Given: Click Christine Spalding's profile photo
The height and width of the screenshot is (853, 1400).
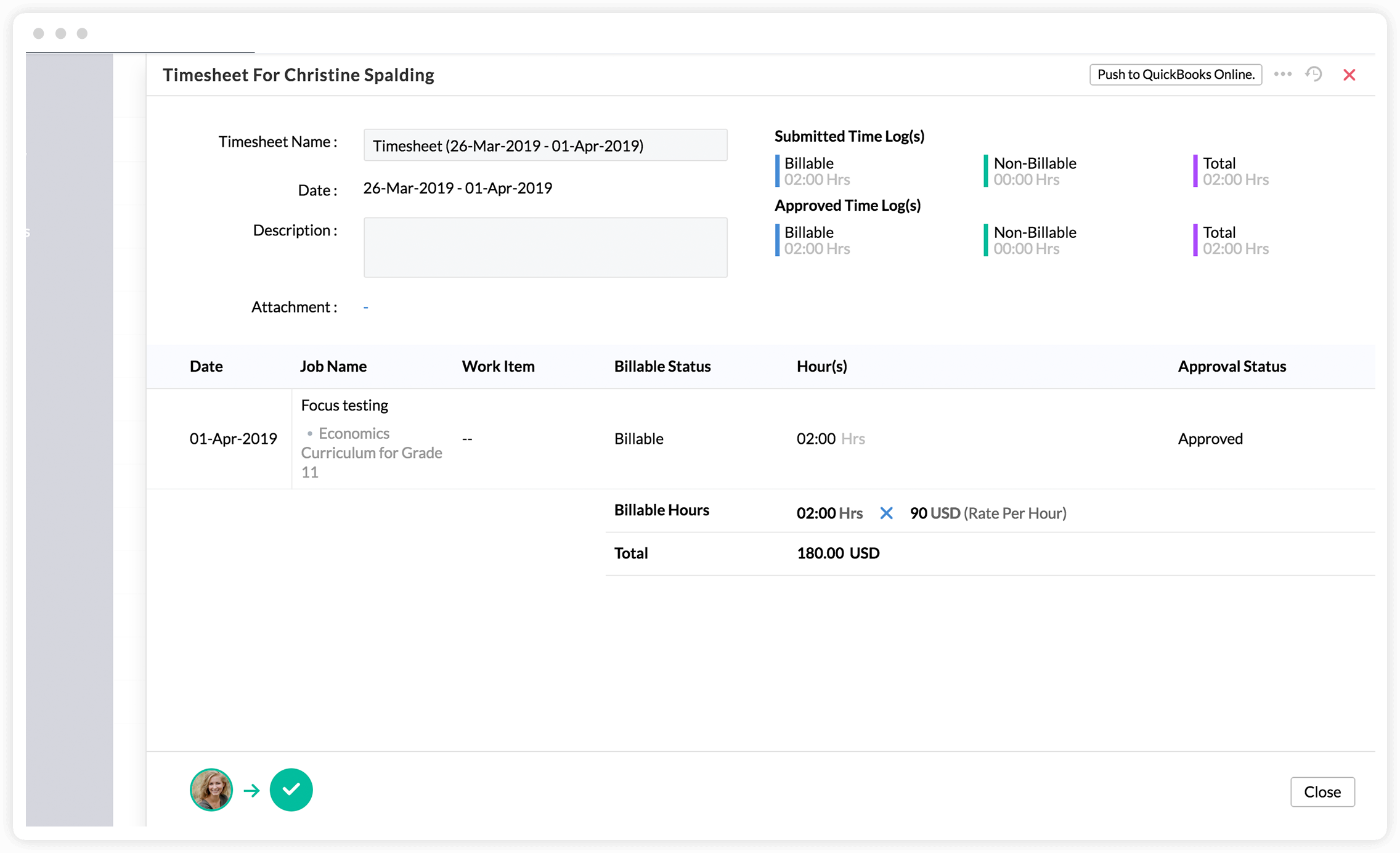Looking at the screenshot, I should pyautogui.click(x=211, y=790).
